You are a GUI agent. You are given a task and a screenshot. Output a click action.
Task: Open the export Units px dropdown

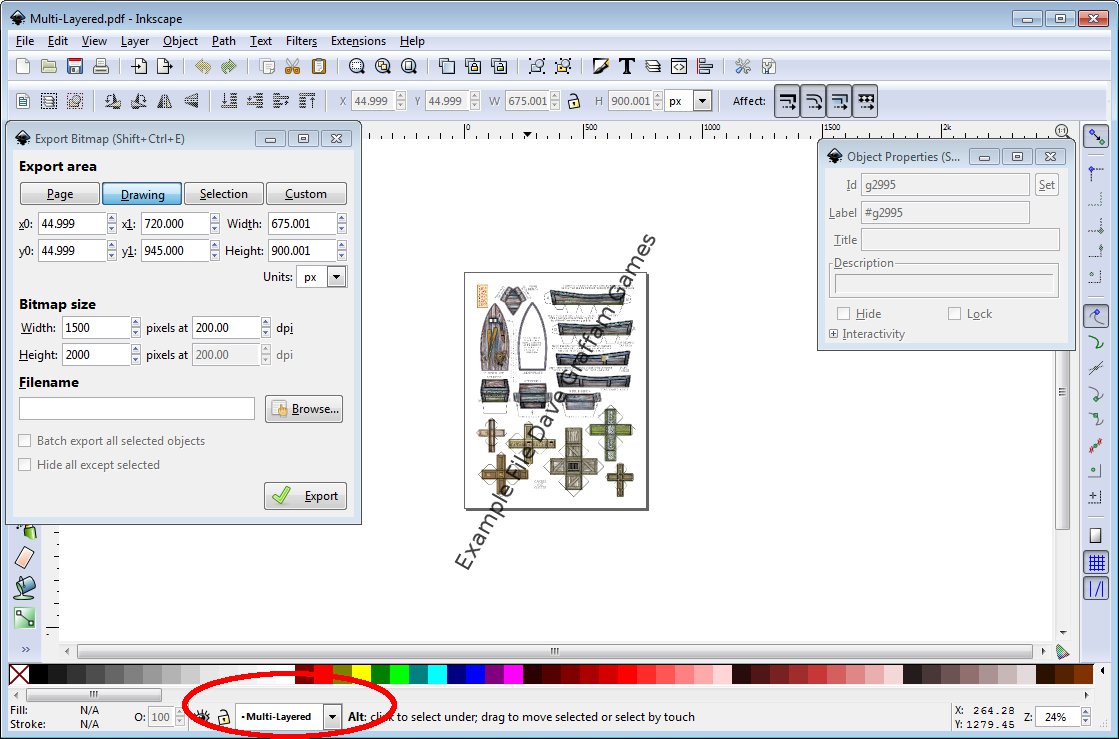336,277
